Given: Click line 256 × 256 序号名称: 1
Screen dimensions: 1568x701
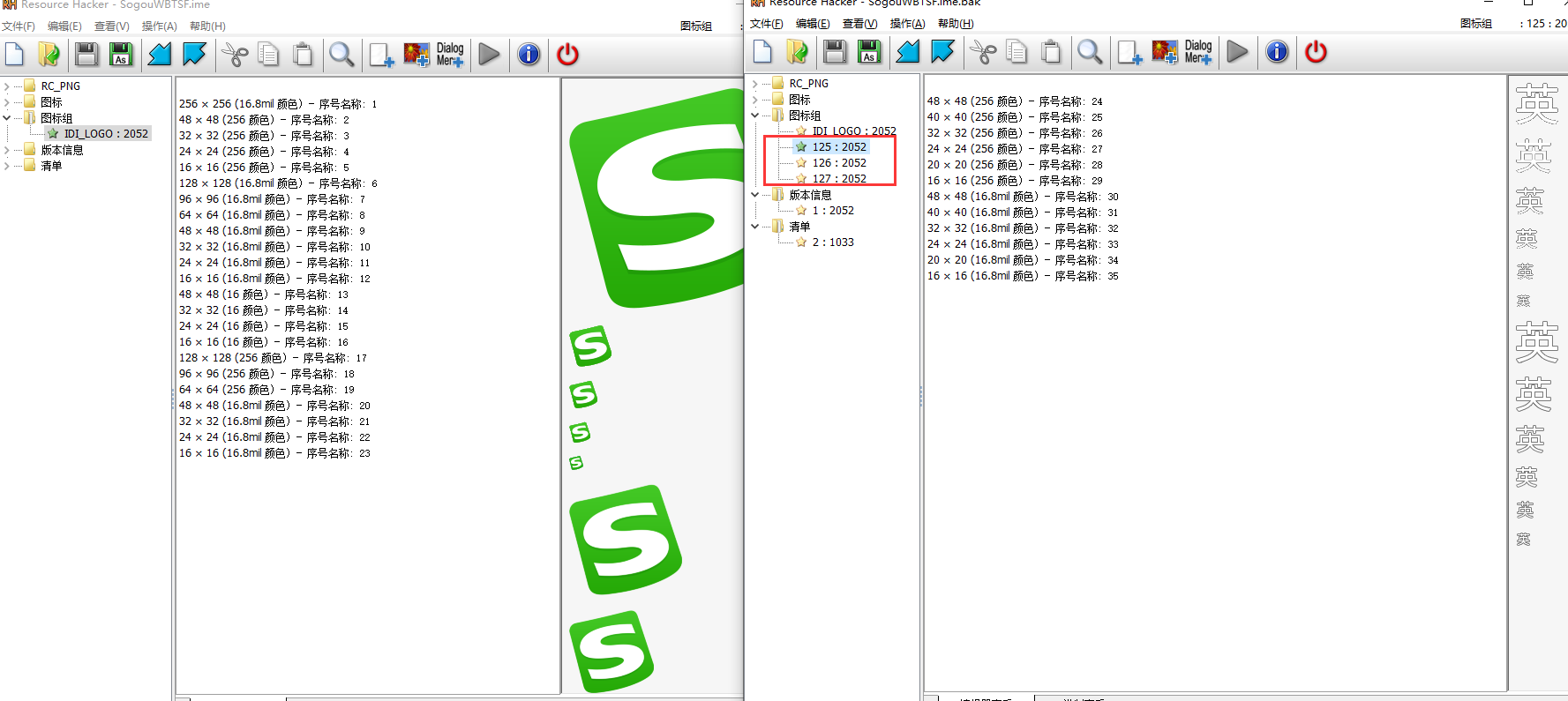Looking at the screenshot, I should (x=278, y=104).
